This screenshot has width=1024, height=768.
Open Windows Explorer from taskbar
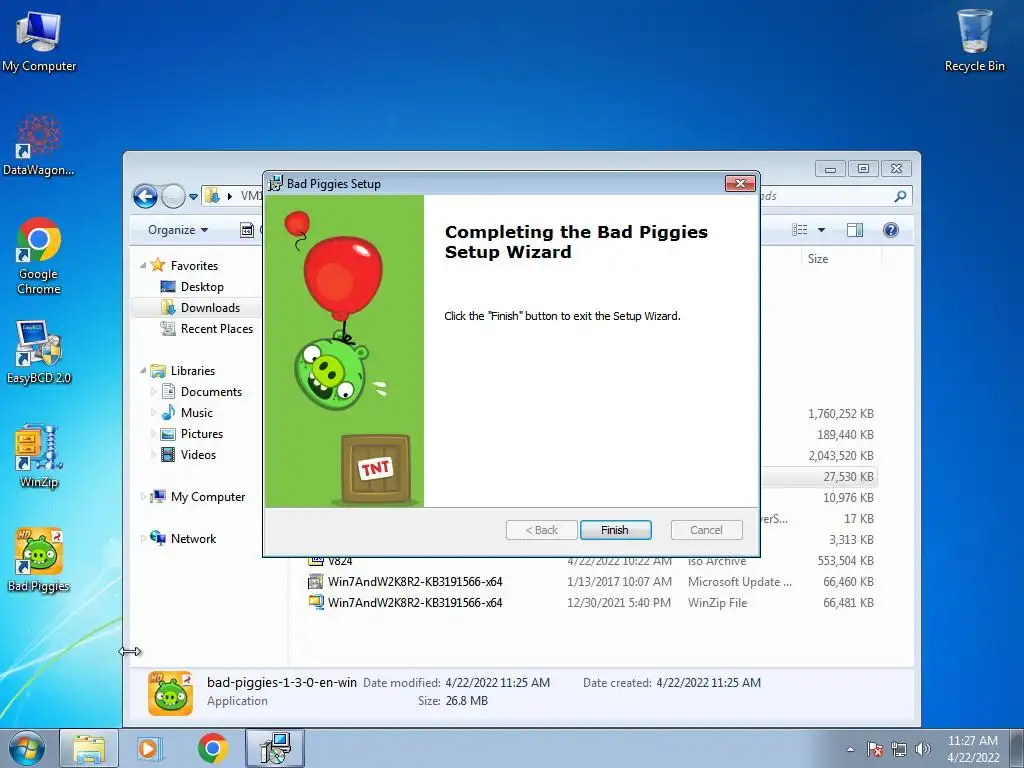coord(89,748)
